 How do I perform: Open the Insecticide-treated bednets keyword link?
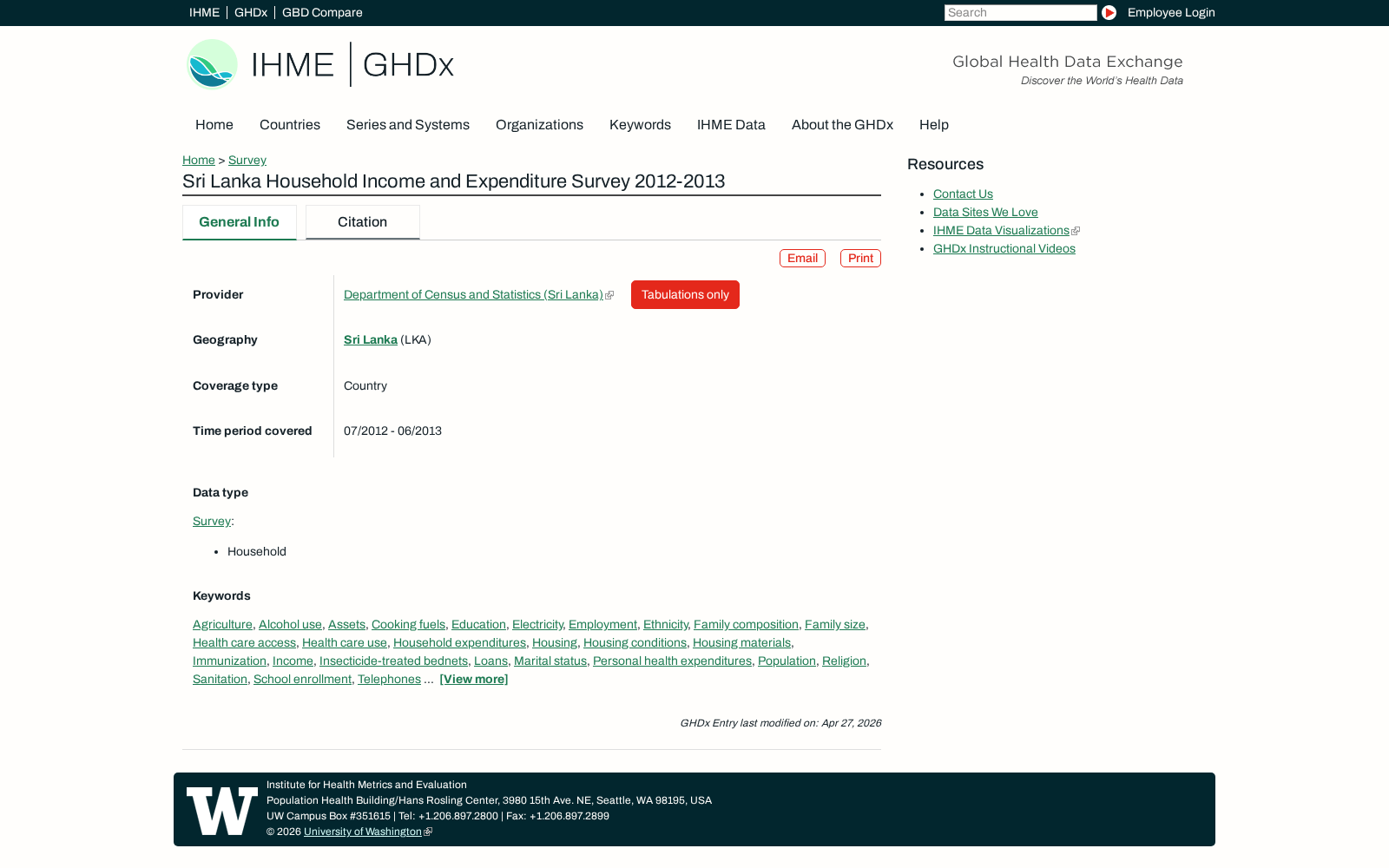tap(393, 661)
